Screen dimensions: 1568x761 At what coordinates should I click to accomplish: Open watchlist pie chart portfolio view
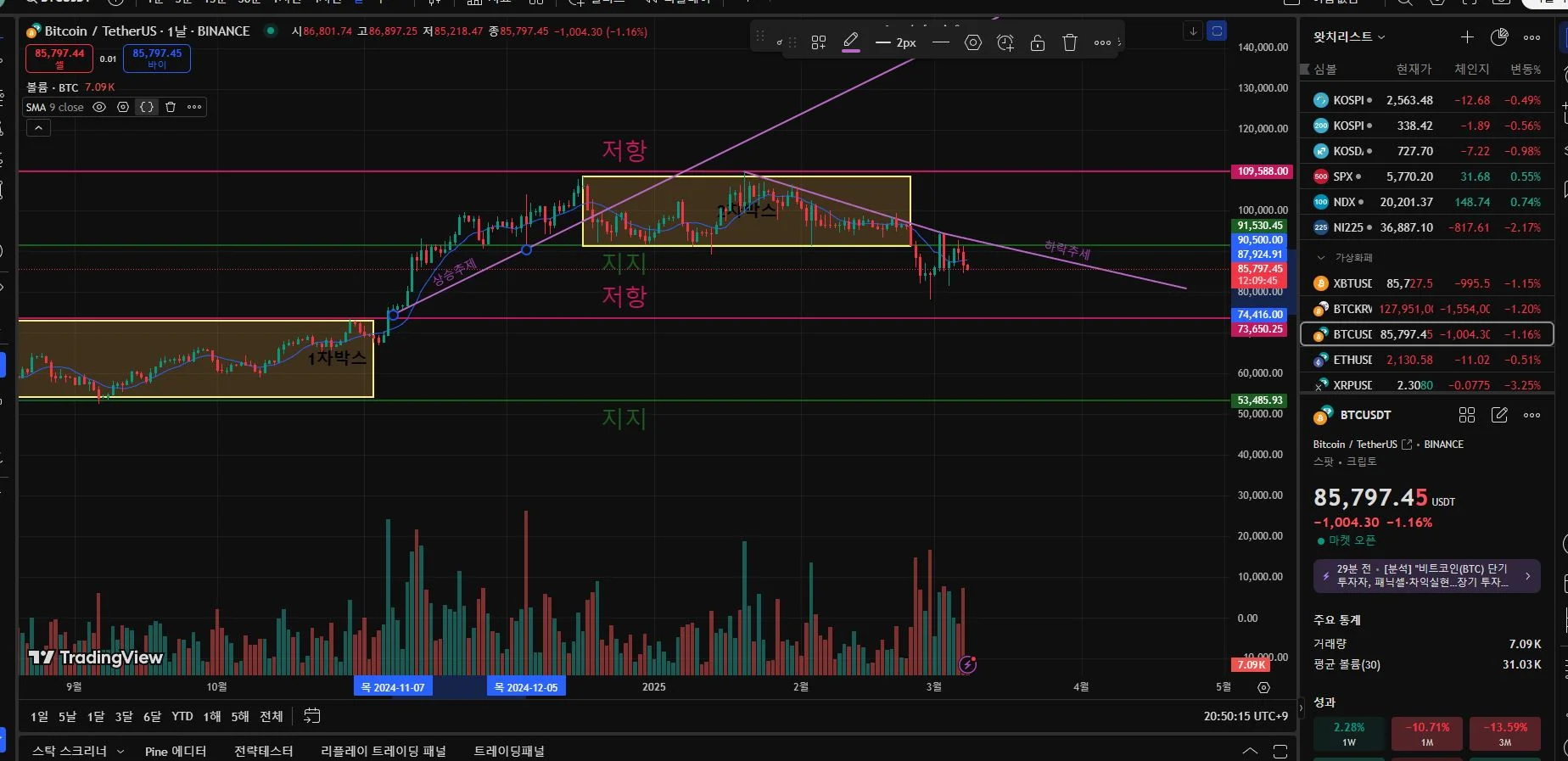(1499, 37)
